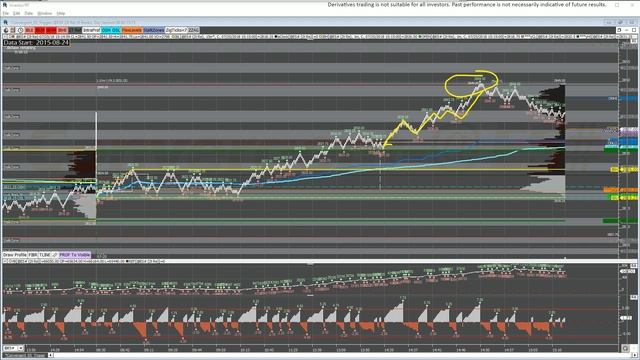
Task: Click the settings icon at lower right of chart
Action: [x=625, y=348]
